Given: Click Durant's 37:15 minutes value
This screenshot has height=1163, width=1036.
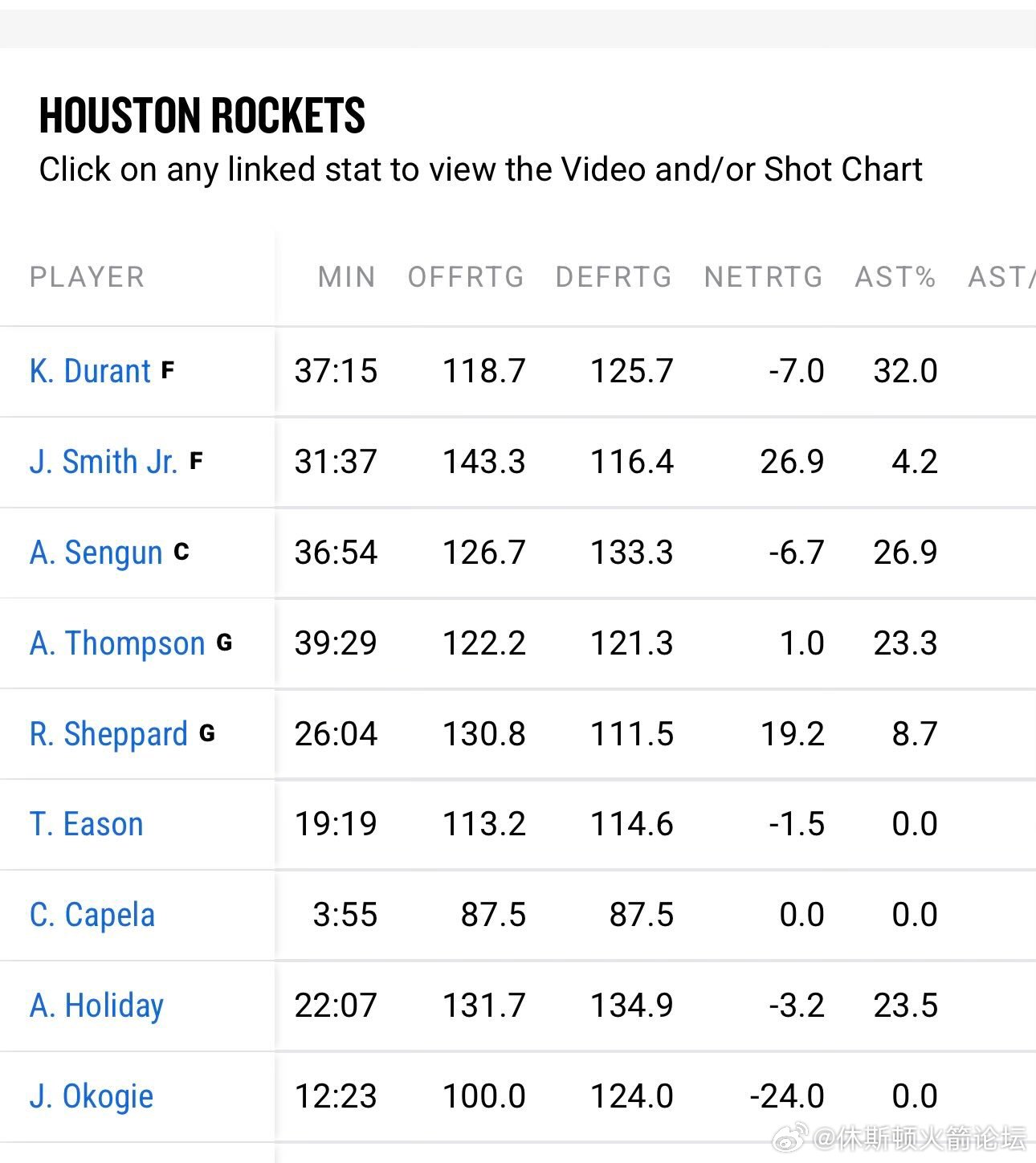Looking at the screenshot, I should tap(336, 371).
